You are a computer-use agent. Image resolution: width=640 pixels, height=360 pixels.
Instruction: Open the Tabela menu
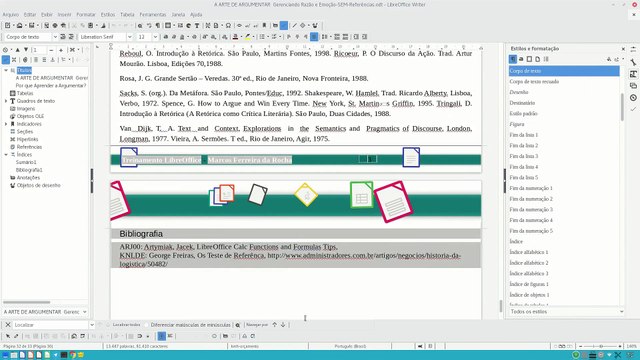coord(127,14)
